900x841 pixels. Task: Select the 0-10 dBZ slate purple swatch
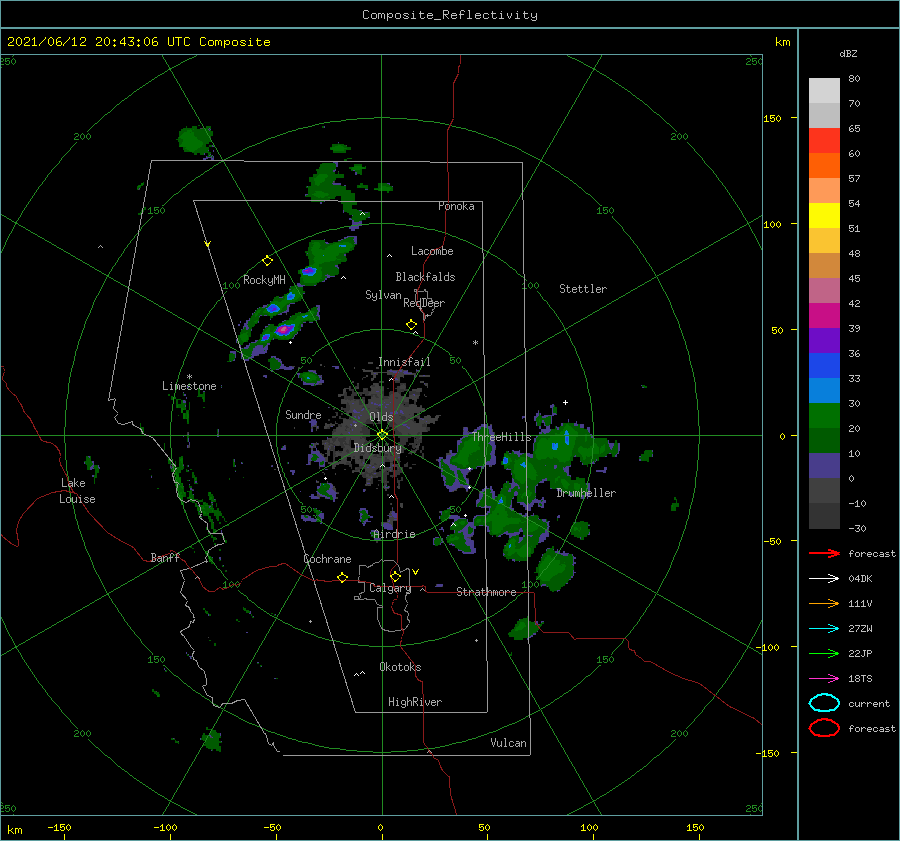824,465
